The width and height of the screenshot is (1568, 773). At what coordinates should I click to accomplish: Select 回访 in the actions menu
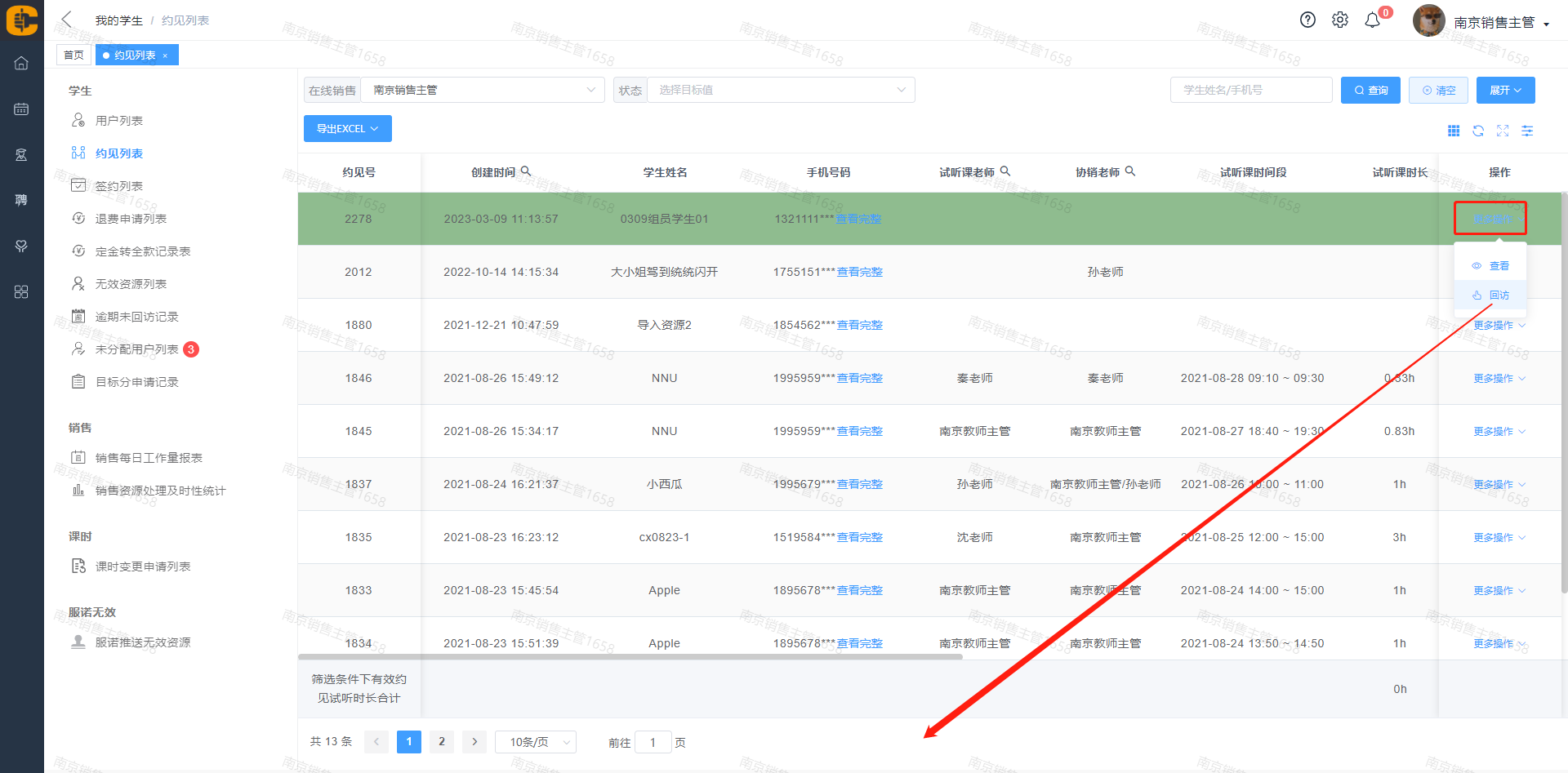(x=1491, y=295)
